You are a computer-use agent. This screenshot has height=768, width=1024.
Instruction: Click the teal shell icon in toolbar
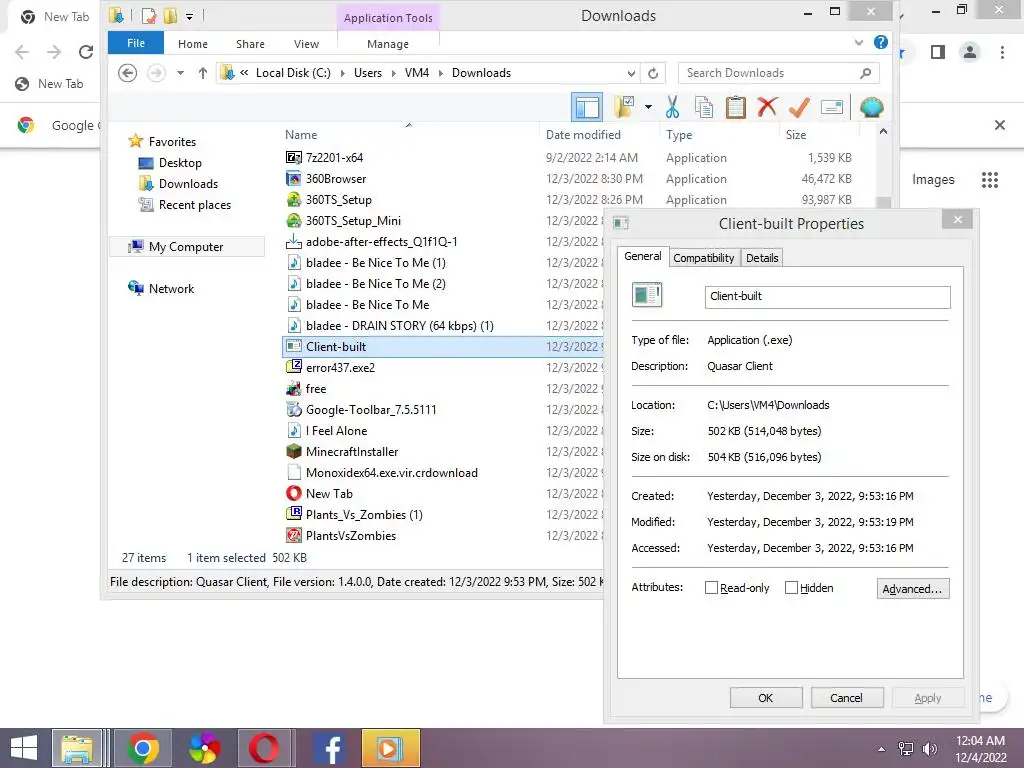click(x=871, y=107)
